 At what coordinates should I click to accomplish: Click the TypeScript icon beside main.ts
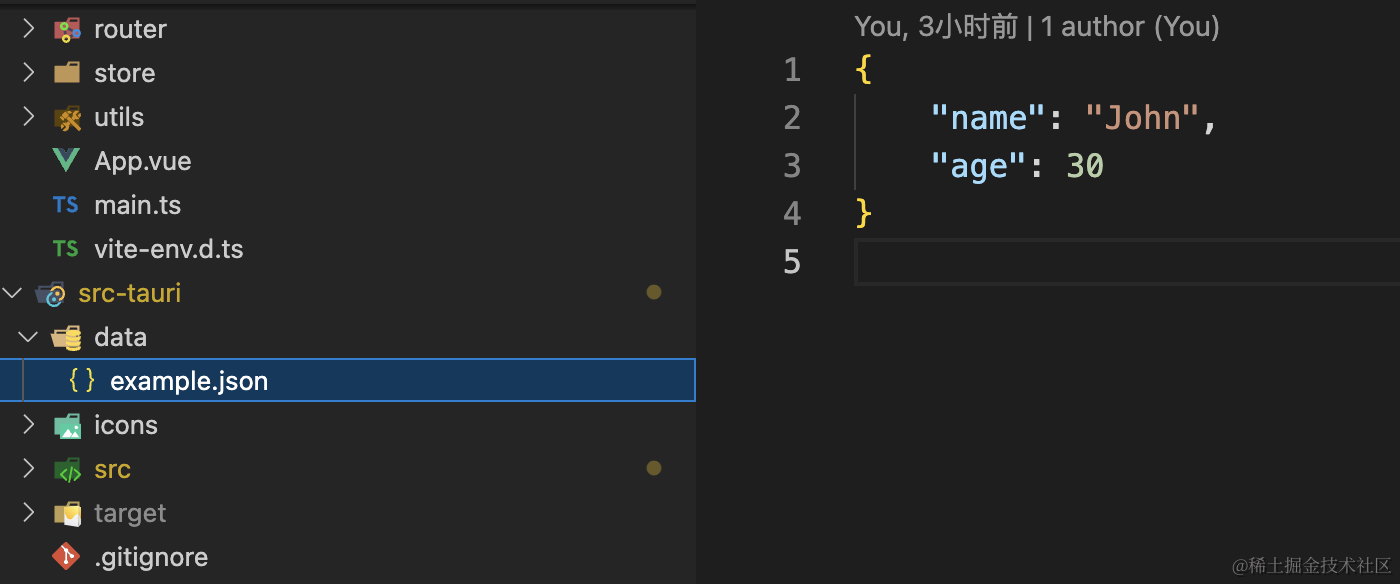click(66, 205)
